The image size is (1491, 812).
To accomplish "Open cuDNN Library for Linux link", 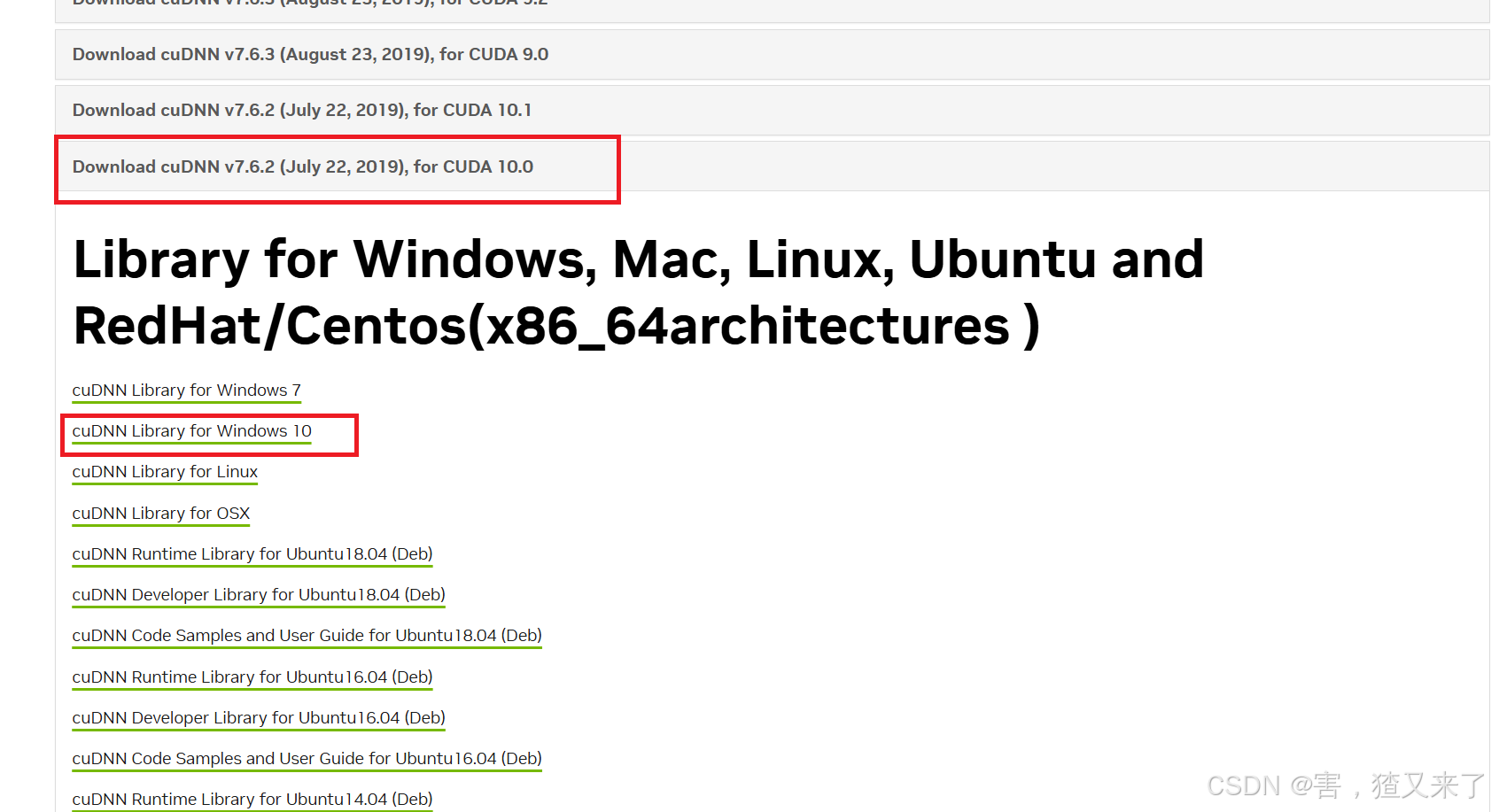I will click(x=165, y=472).
